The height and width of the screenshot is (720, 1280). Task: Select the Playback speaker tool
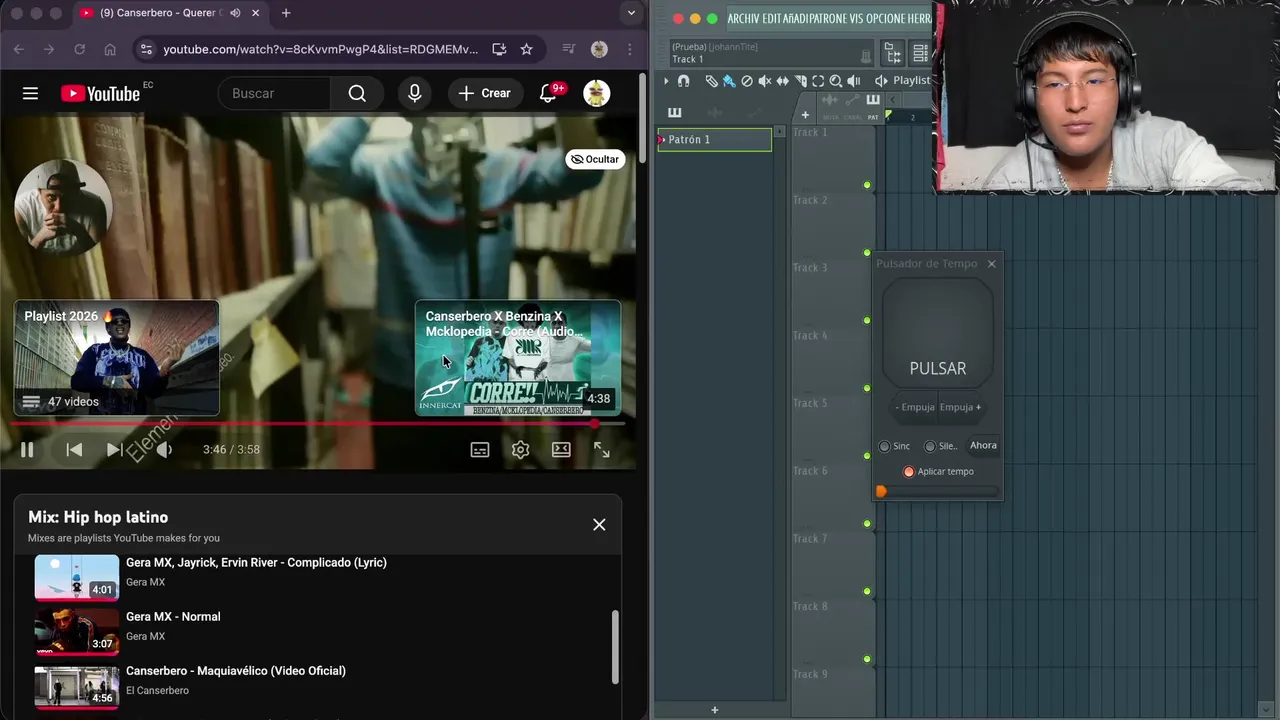[854, 81]
